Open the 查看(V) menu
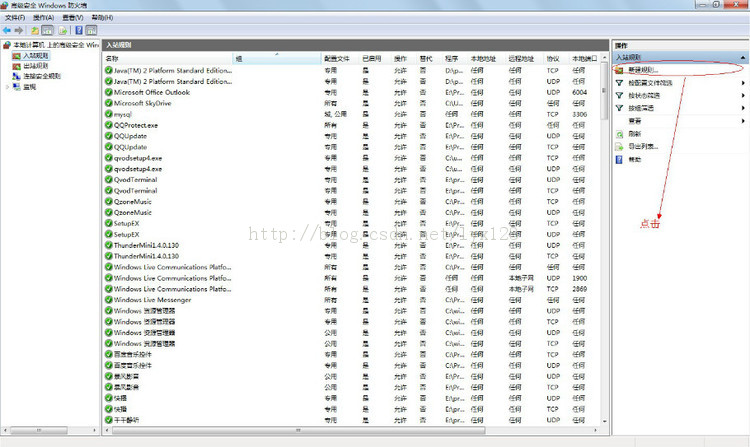Screen dimensions: 750x447 tap(73, 18)
